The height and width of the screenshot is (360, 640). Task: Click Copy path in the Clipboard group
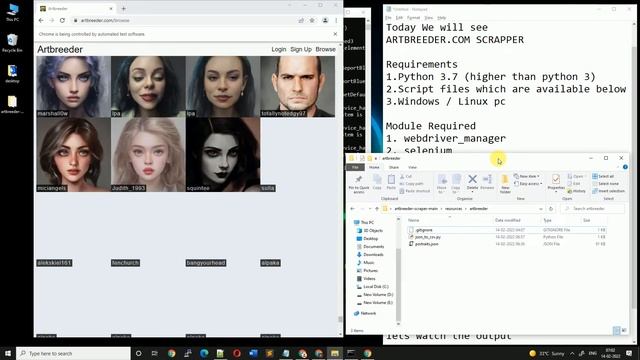[411, 184]
